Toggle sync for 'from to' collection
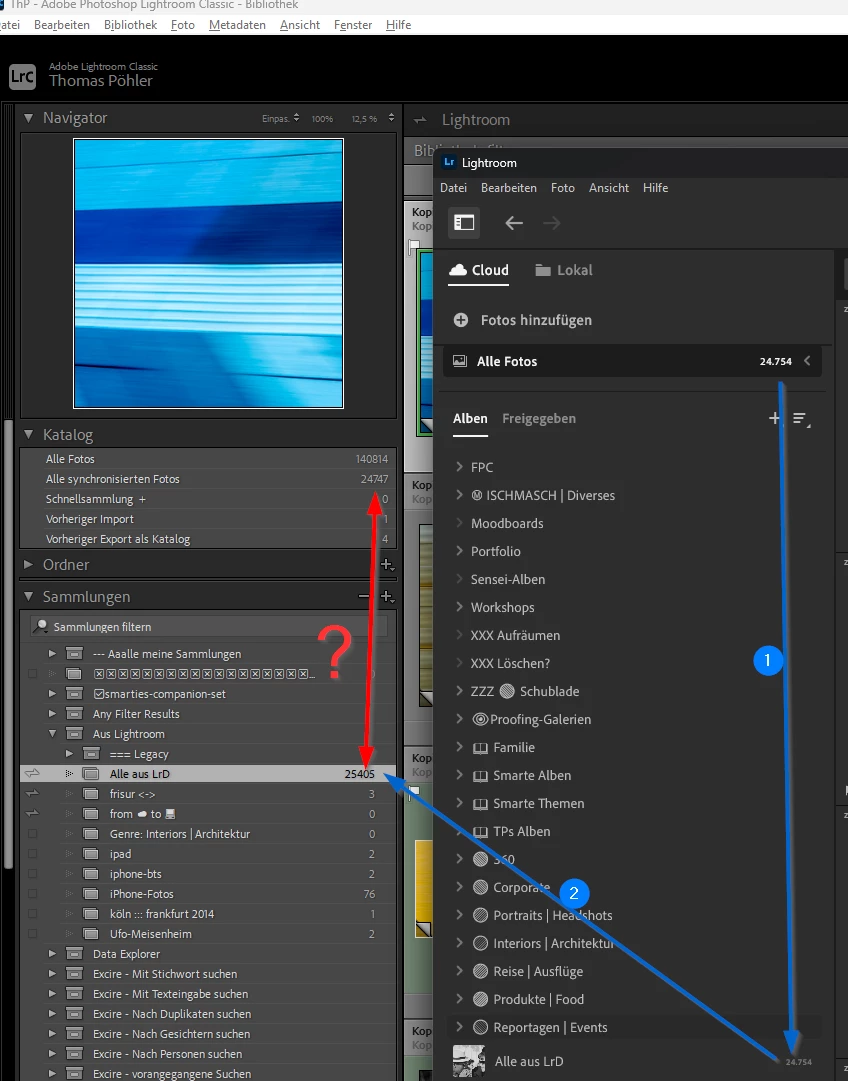This screenshot has height=1081, width=848. click(x=32, y=814)
